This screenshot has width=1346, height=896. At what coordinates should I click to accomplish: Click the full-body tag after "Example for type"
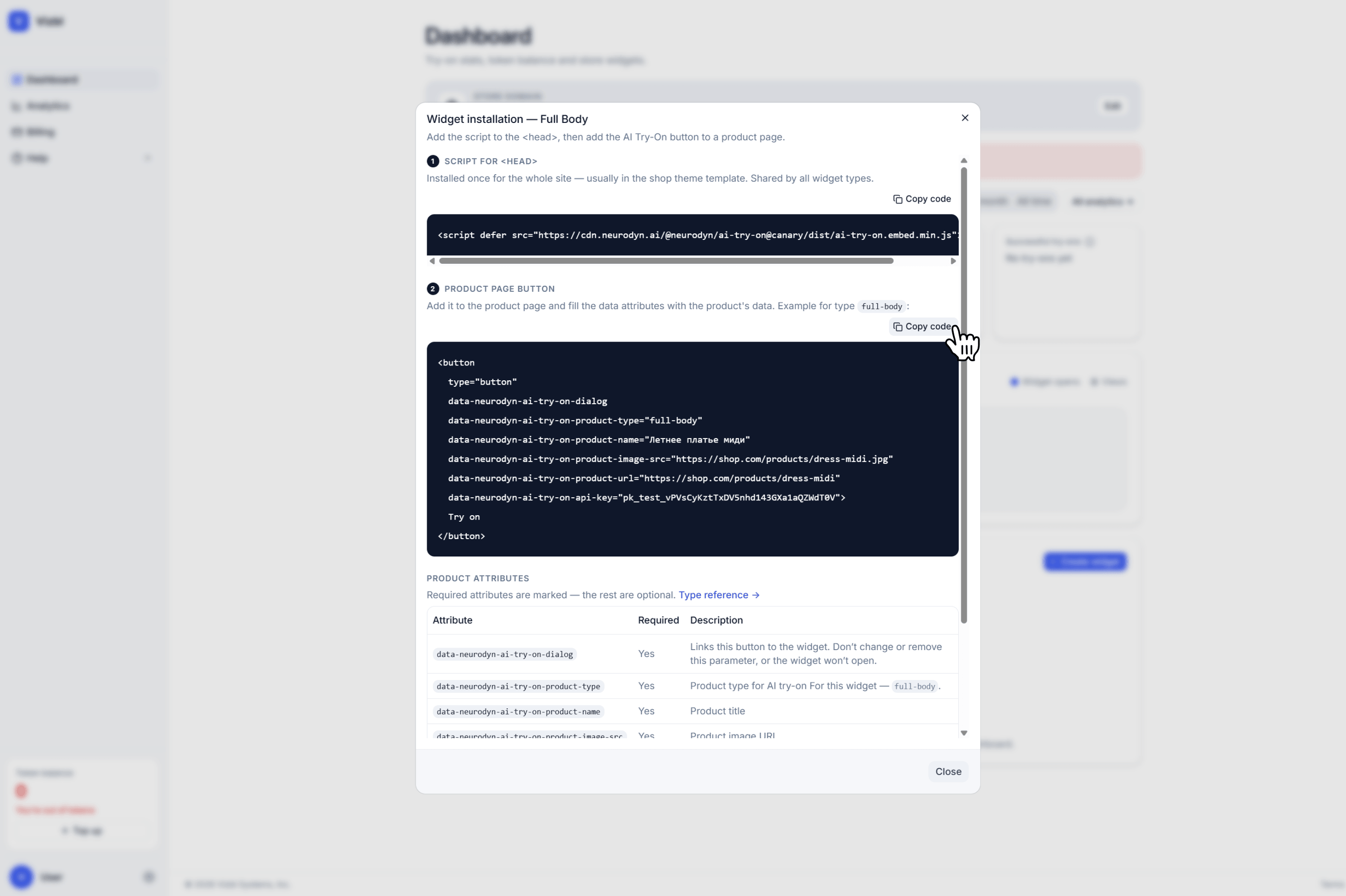coord(882,306)
